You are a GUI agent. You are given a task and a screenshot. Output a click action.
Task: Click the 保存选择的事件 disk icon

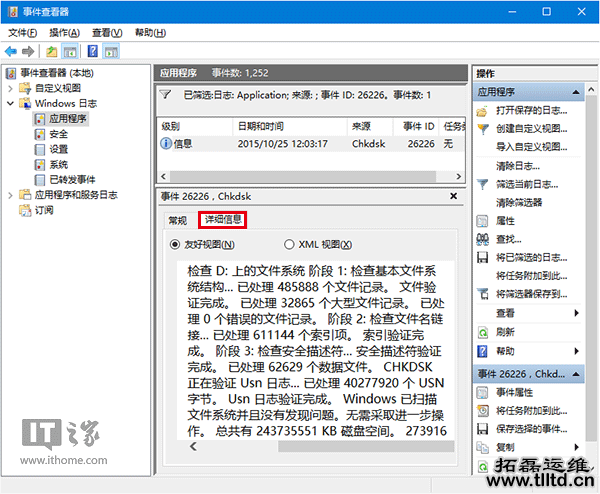click(x=483, y=429)
